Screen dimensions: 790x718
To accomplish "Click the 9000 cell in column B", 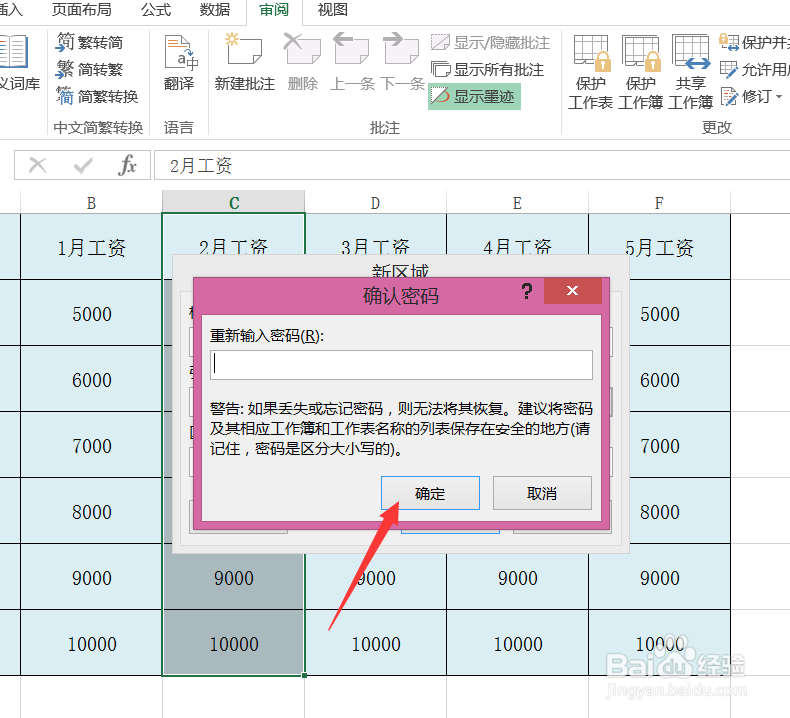I will tap(91, 577).
